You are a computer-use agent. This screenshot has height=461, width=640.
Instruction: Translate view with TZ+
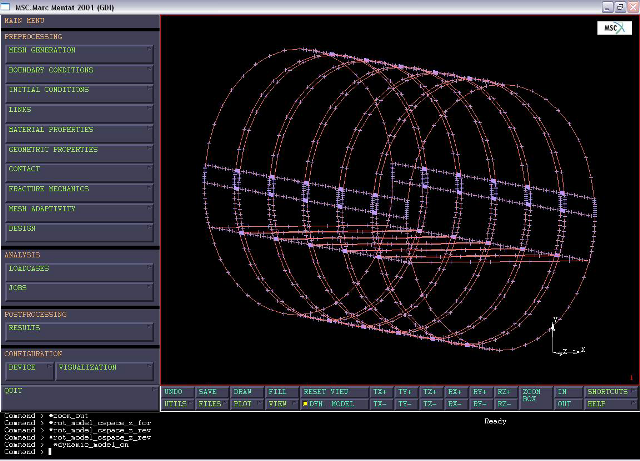pos(431,392)
